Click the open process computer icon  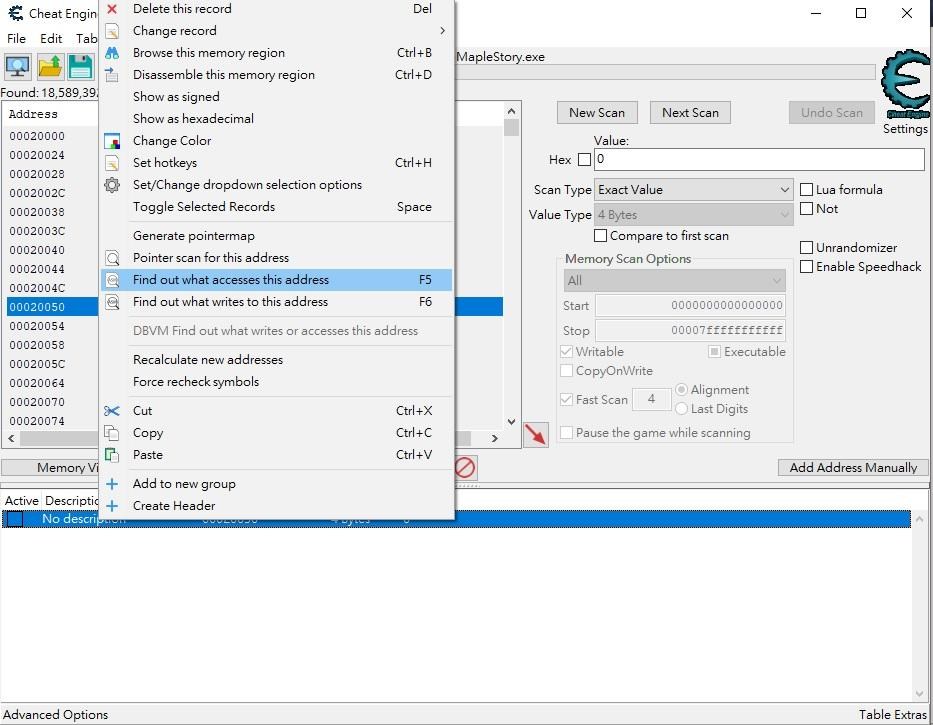(x=17, y=67)
